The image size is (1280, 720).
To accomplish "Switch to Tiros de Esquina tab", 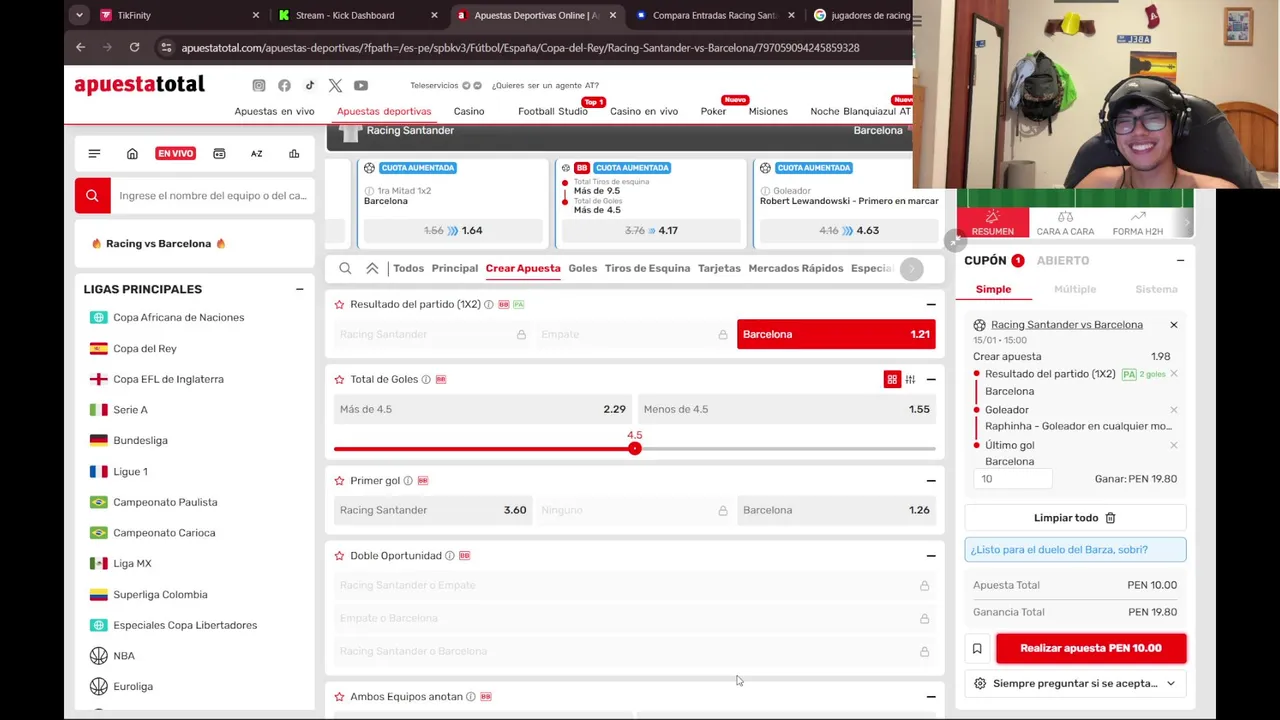I will click(x=647, y=268).
